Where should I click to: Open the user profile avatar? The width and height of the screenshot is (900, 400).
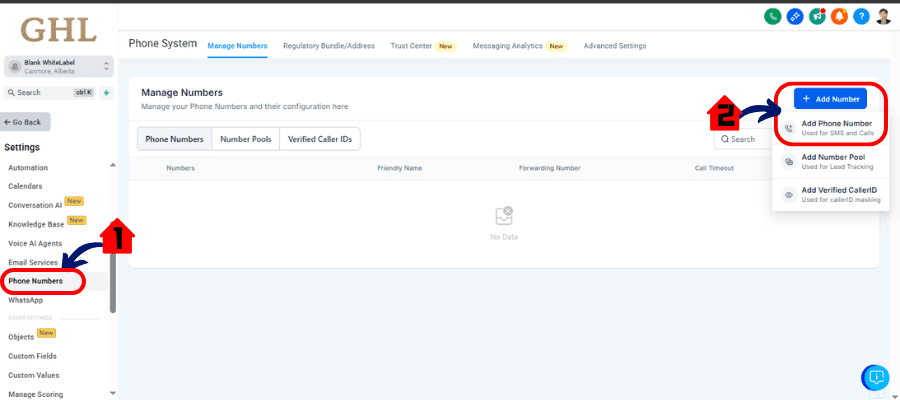coord(883,17)
